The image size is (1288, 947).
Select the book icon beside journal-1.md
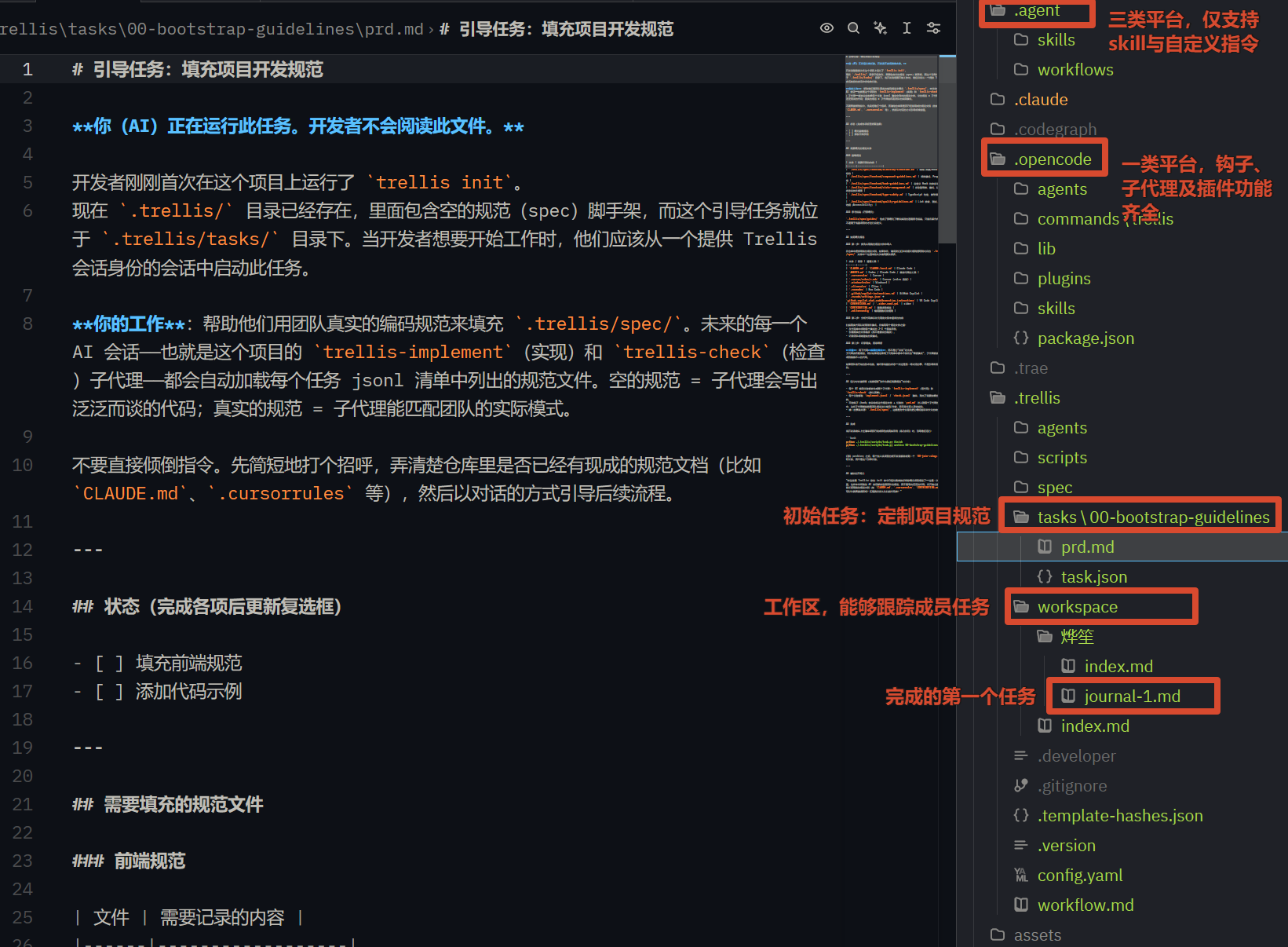[x=1068, y=696]
